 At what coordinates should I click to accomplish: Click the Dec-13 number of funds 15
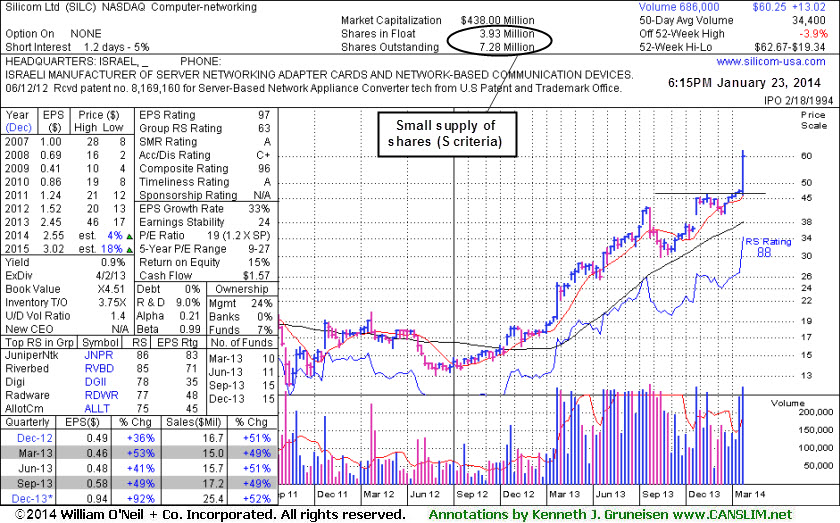point(268,399)
